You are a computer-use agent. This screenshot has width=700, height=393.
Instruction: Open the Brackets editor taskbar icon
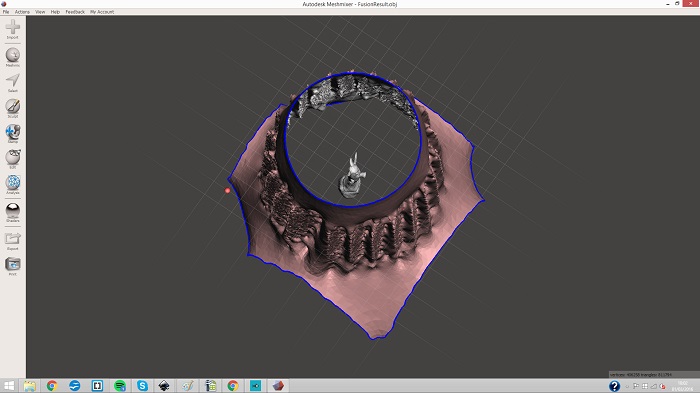pos(97,386)
